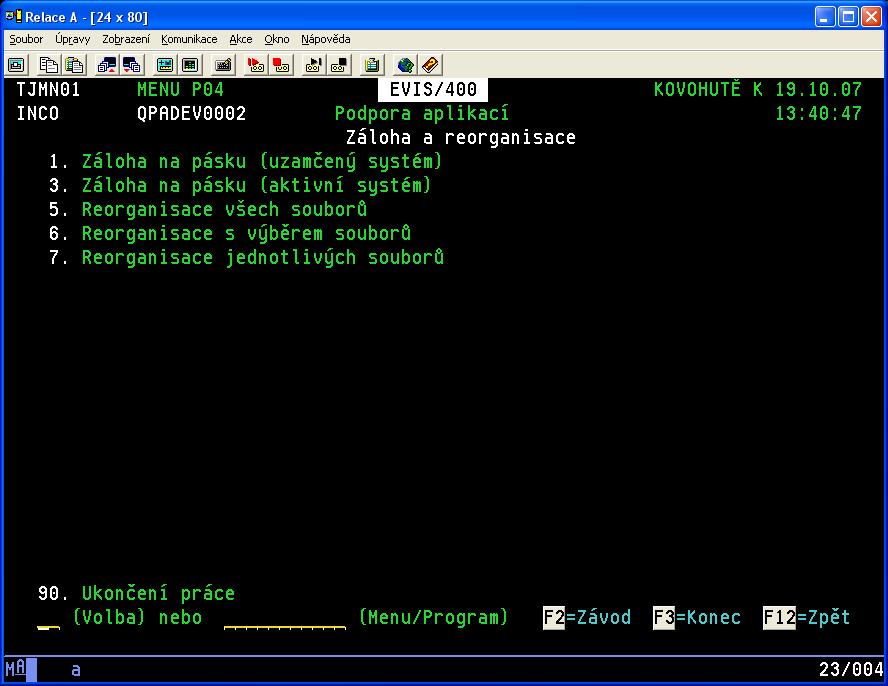888x686 pixels.
Task: Maximize the Relace A window
Action: coord(848,17)
